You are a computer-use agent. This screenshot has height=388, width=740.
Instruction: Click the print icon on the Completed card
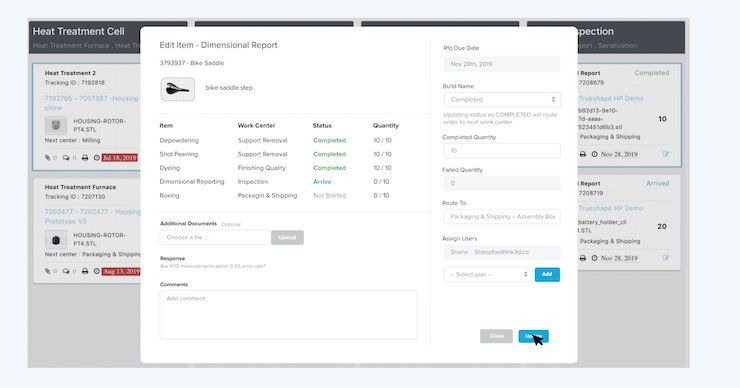tap(583, 154)
